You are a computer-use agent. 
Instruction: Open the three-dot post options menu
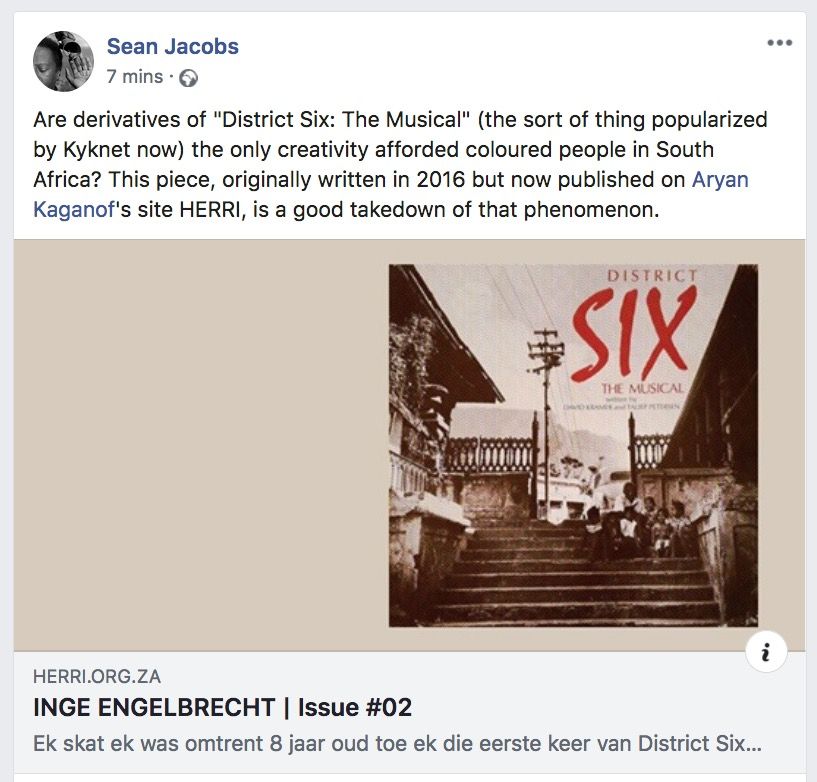[x=779, y=43]
